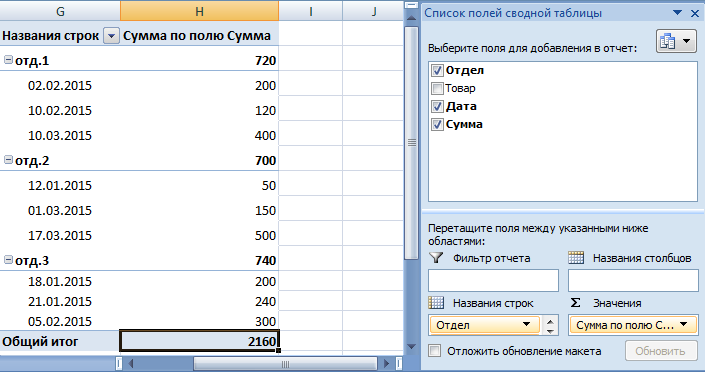The width and height of the screenshot is (705, 372).
Task: Select the value 240 for 21.01.2015
Action: click(x=199, y=301)
